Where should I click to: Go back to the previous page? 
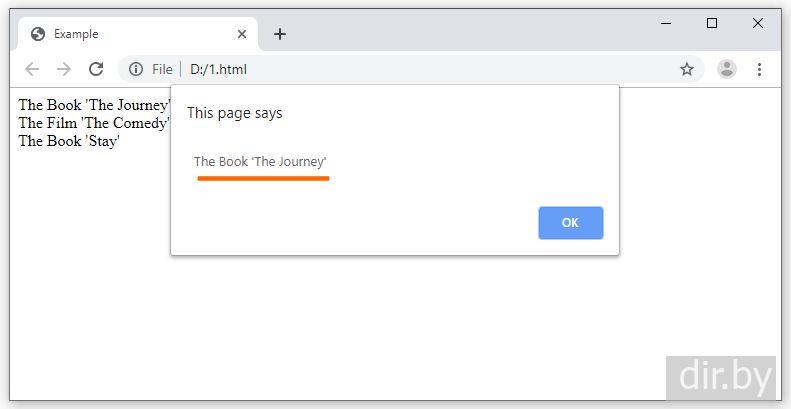31,69
